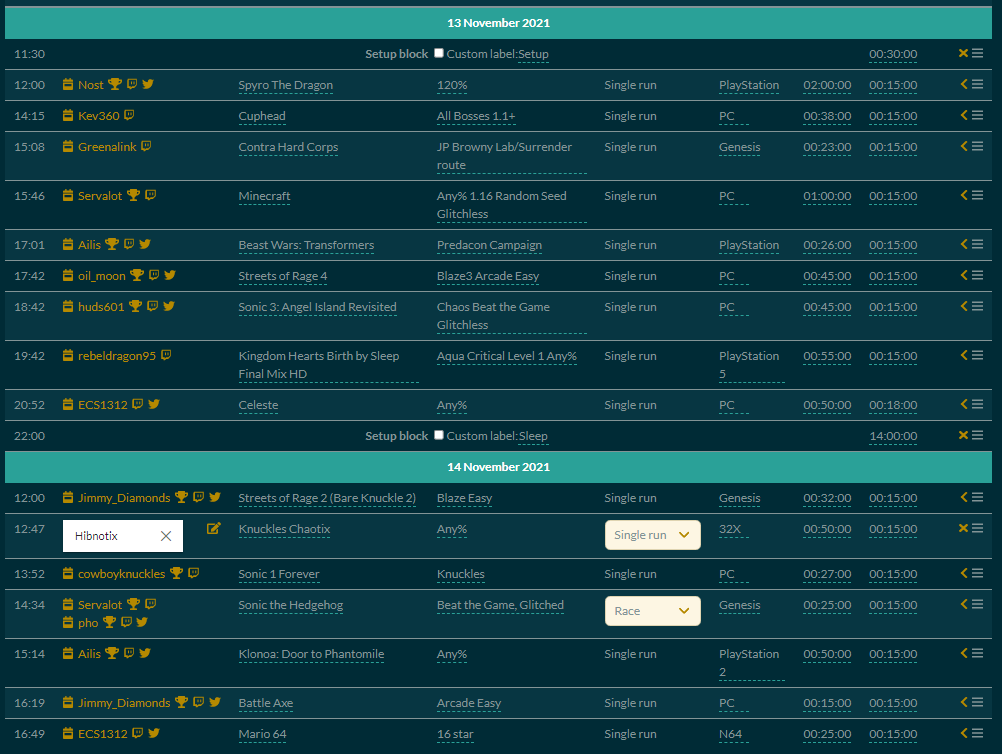Open Nost's Twitter bird icon

[x=148, y=84]
